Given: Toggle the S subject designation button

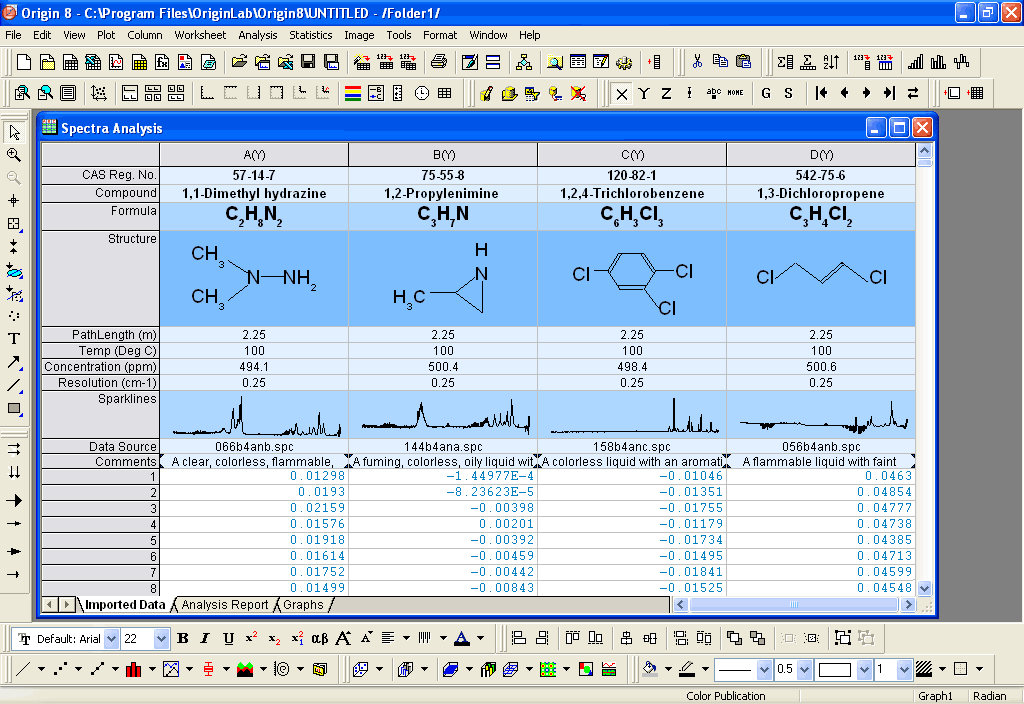Looking at the screenshot, I should [788, 93].
